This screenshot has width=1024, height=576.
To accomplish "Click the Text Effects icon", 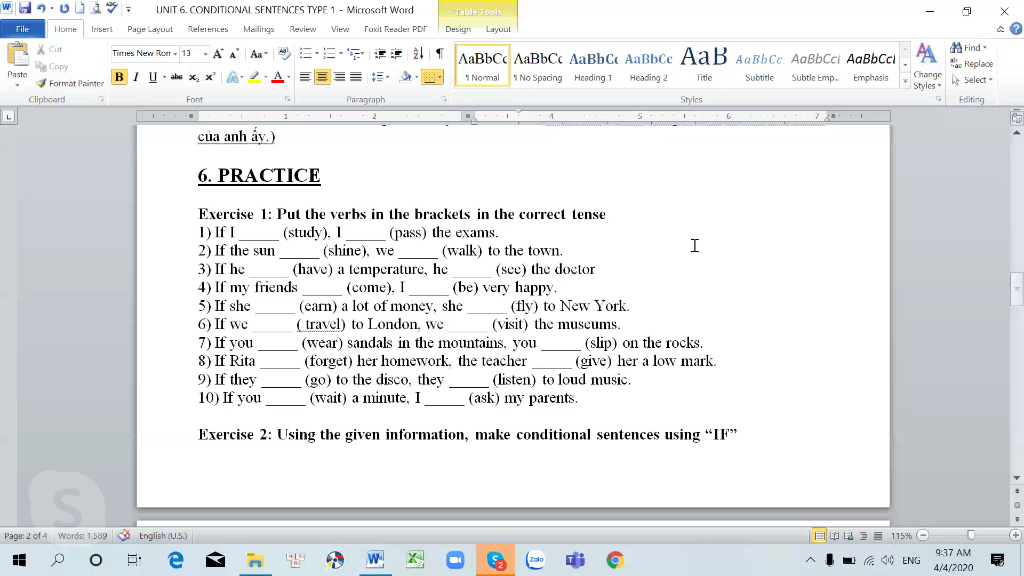I will point(232,77).
